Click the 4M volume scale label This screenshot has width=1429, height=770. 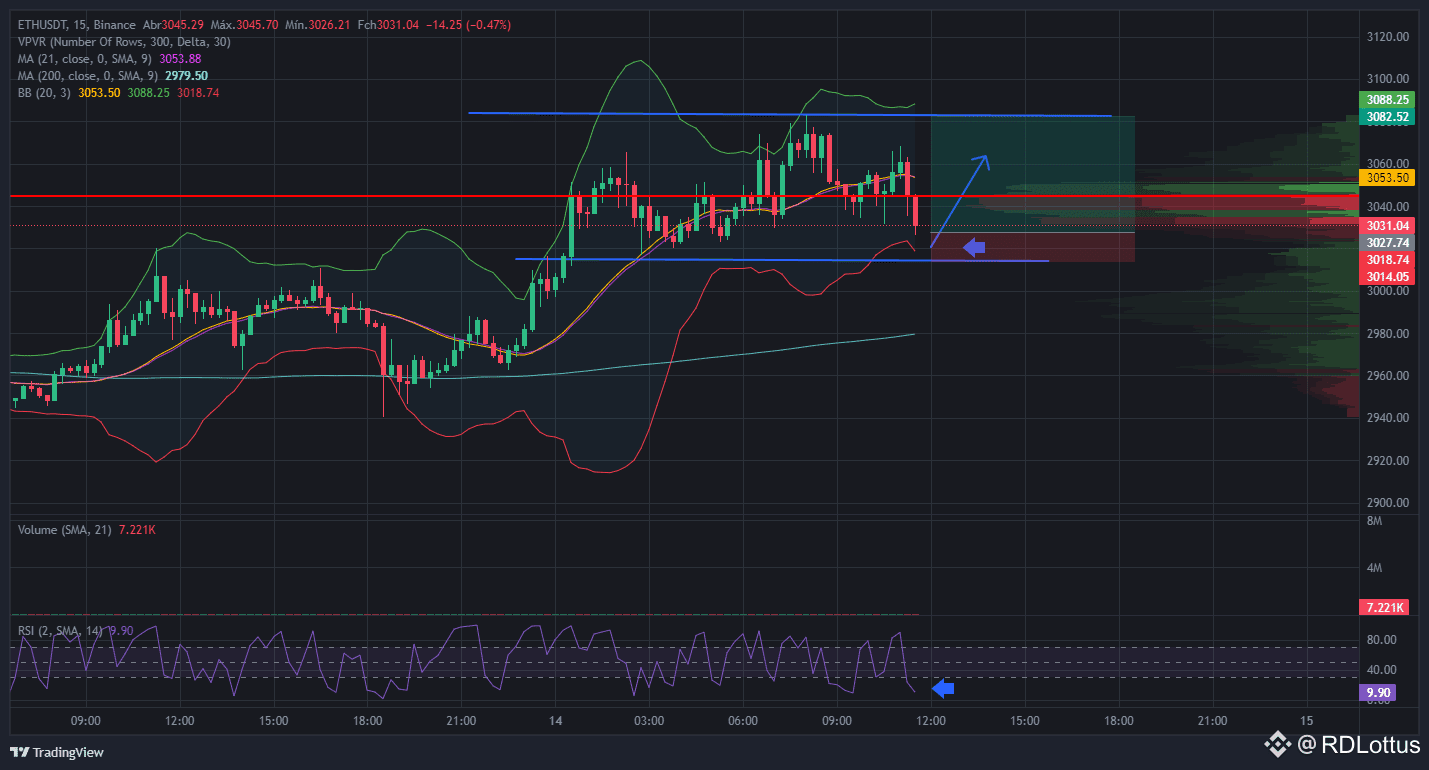1374,568
